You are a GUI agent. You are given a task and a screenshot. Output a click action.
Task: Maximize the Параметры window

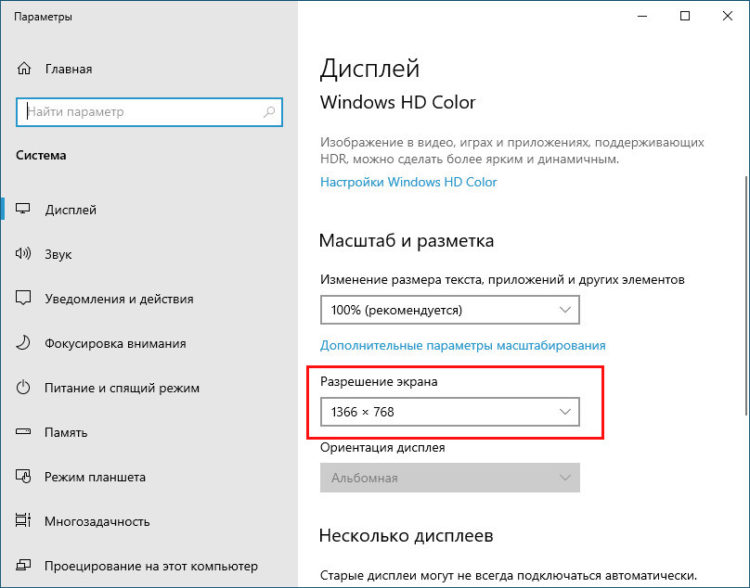click(x=685, y=16)
